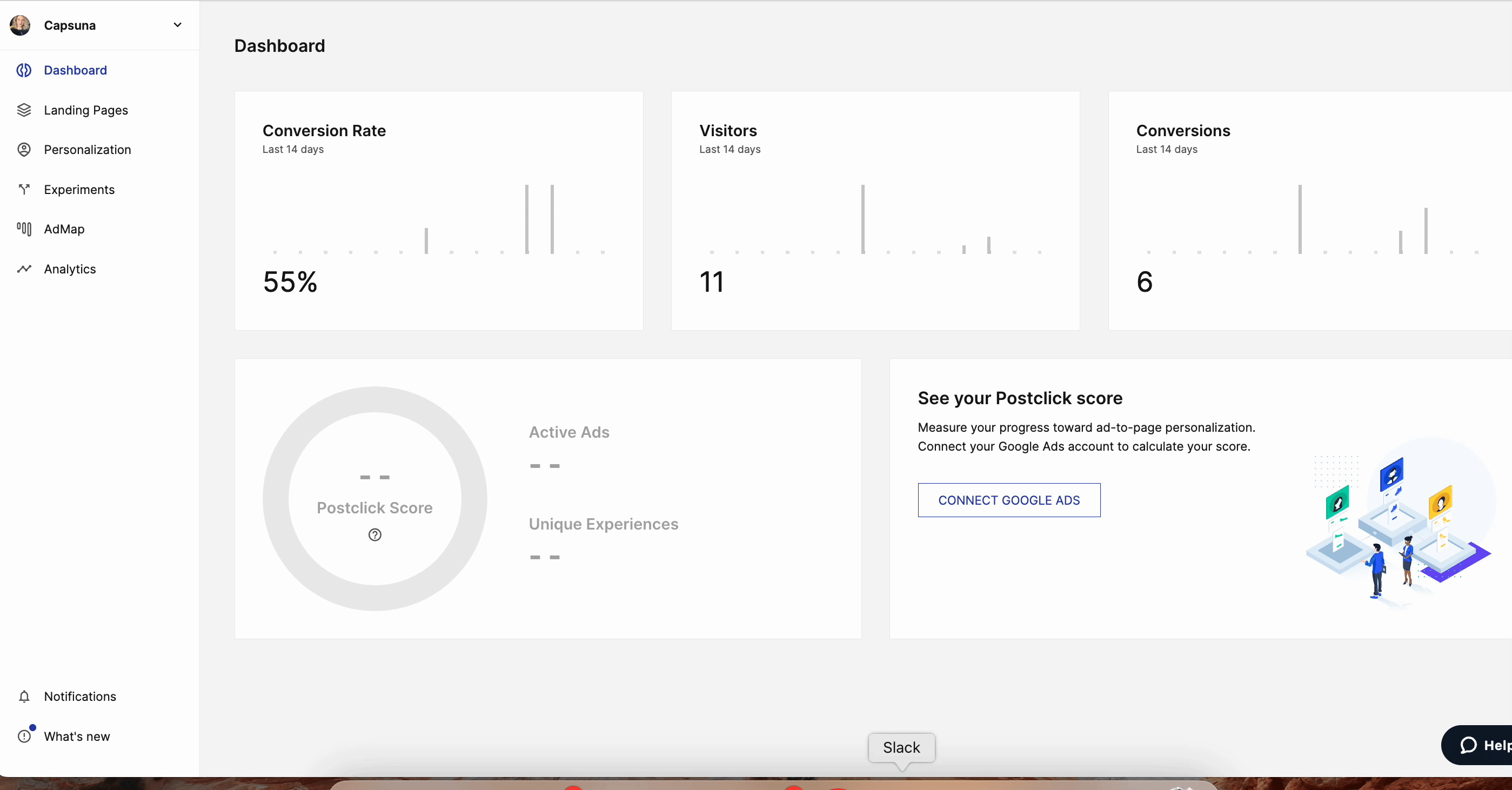Viewport: 1512px width, 790px height.
Task: Open the What's new link
Action: point(77,736)
